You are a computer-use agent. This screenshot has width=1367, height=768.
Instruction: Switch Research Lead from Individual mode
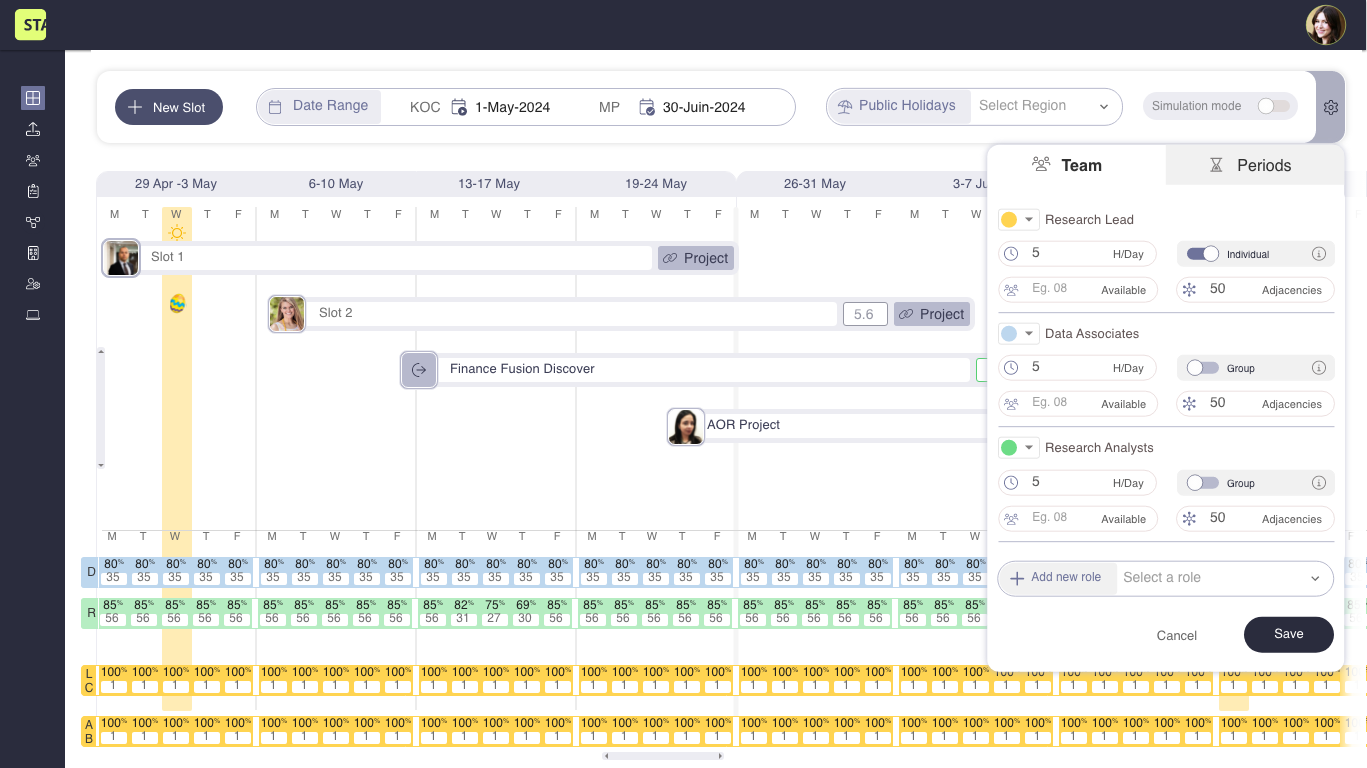(1202, 254)
